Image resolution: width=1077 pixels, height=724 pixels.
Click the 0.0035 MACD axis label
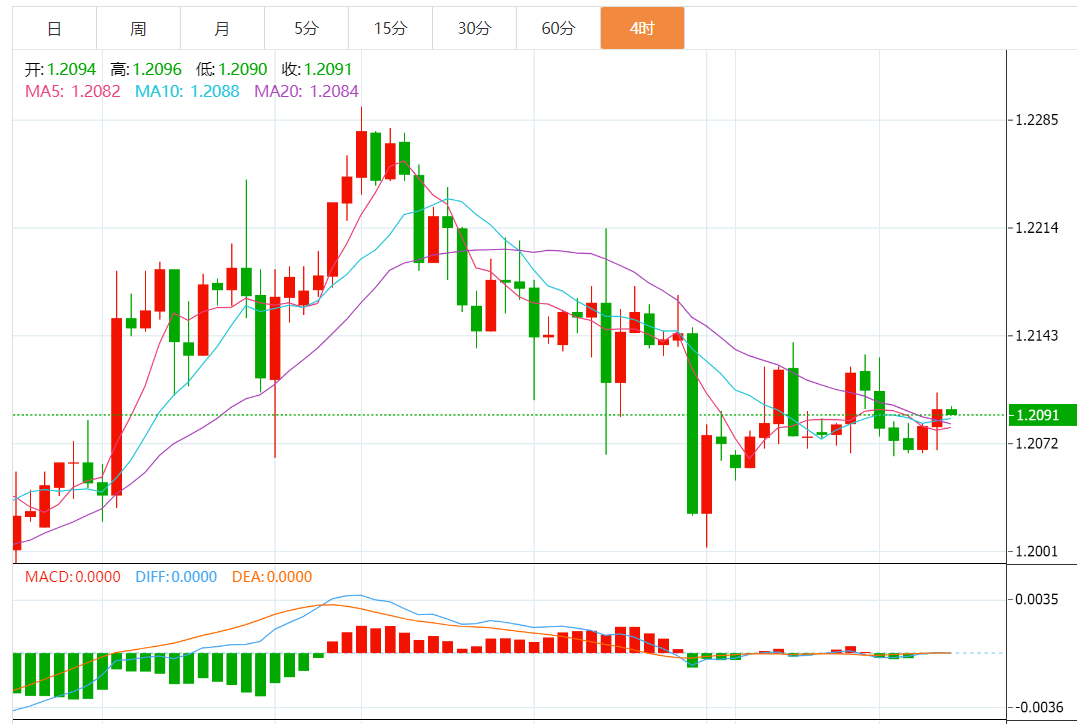[1036, 599]
